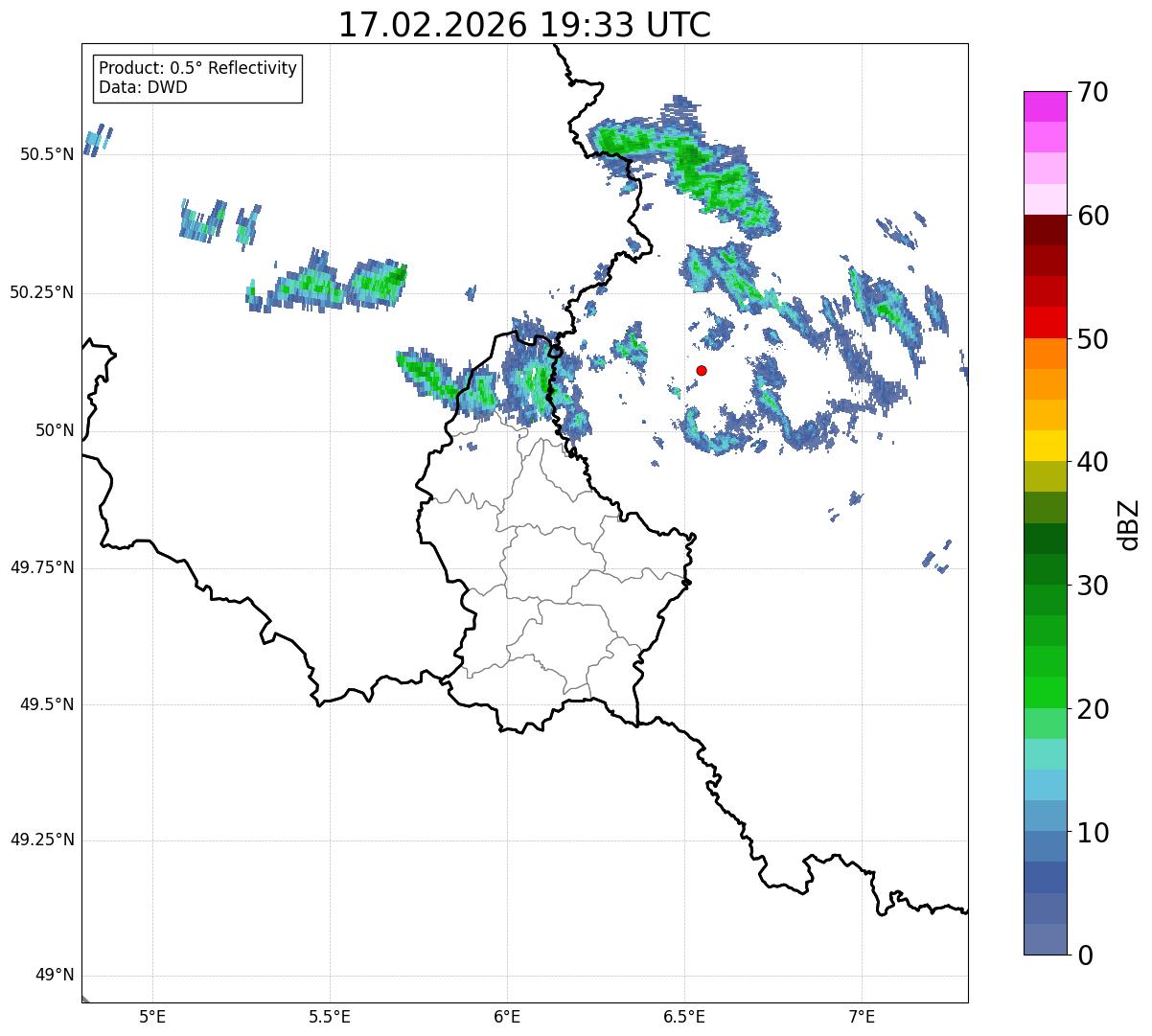Click the longitude label 6°E
1152x1036 pixels.
507,1016
